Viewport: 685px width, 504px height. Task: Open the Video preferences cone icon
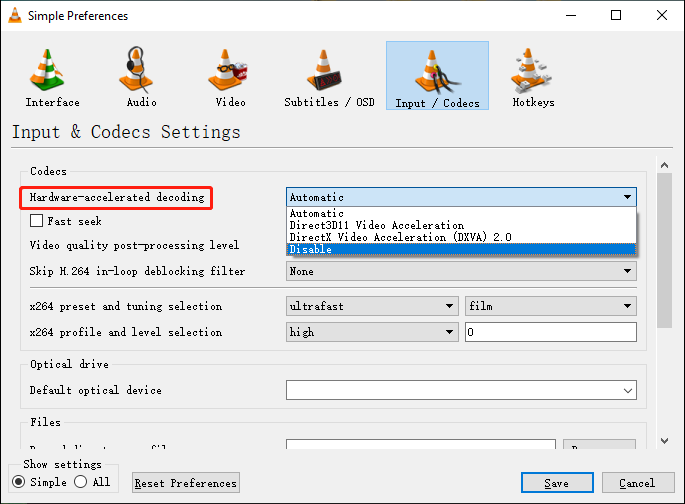point(228,69)
